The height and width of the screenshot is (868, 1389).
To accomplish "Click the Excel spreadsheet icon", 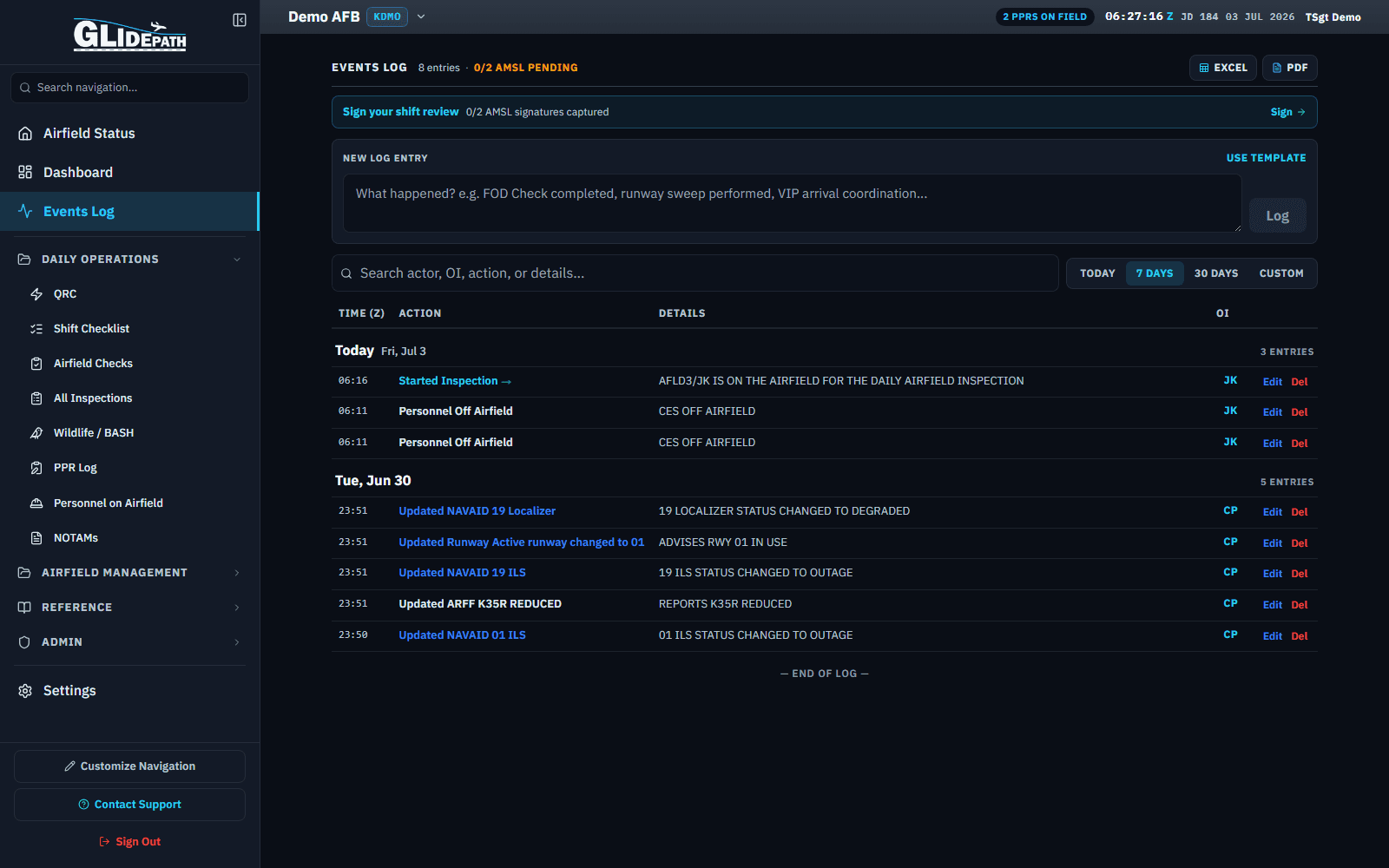I will click(1204, 68).
